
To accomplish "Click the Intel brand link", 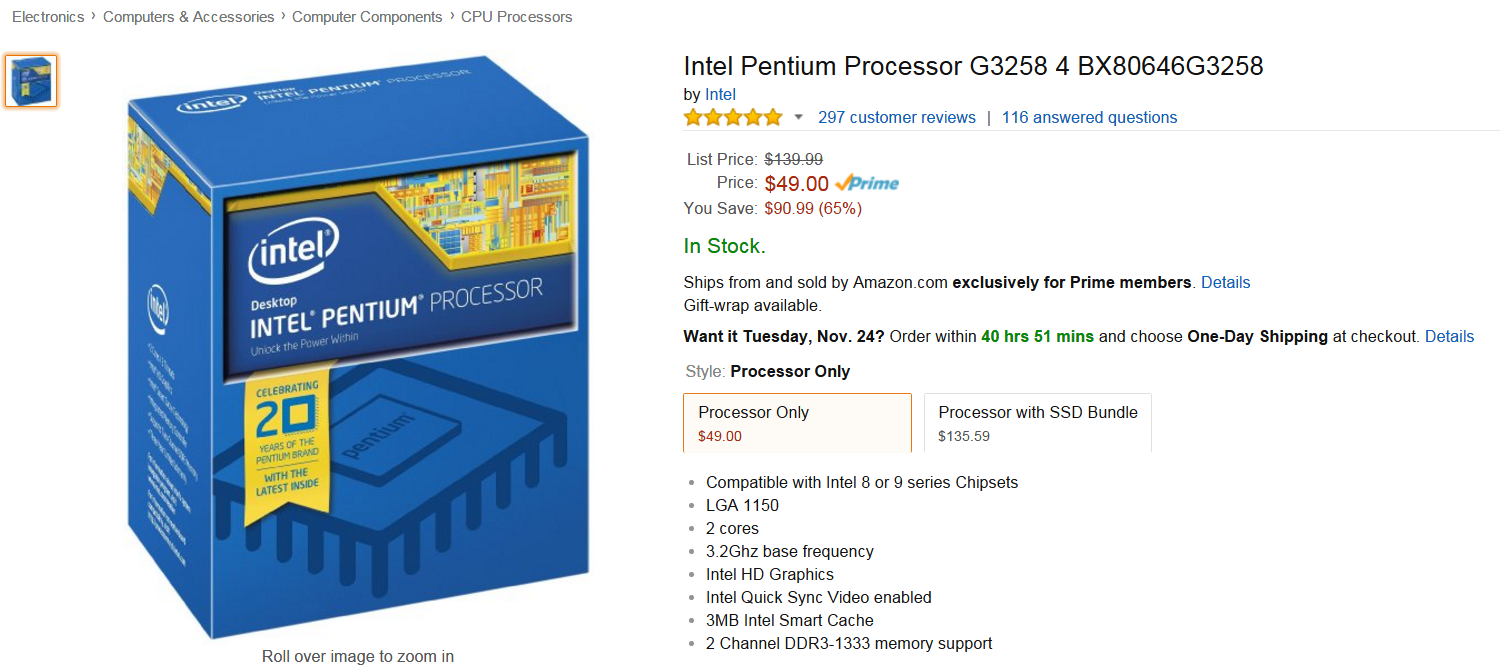I will pos(720,94).
